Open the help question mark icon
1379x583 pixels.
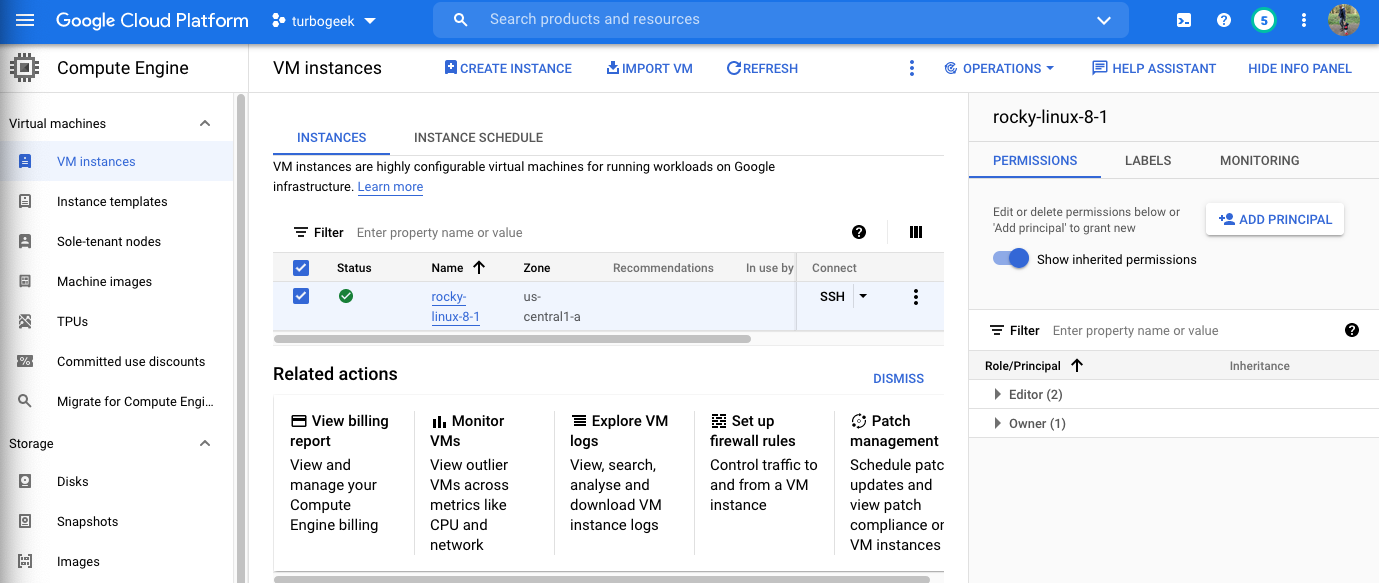pos(1224,20)
